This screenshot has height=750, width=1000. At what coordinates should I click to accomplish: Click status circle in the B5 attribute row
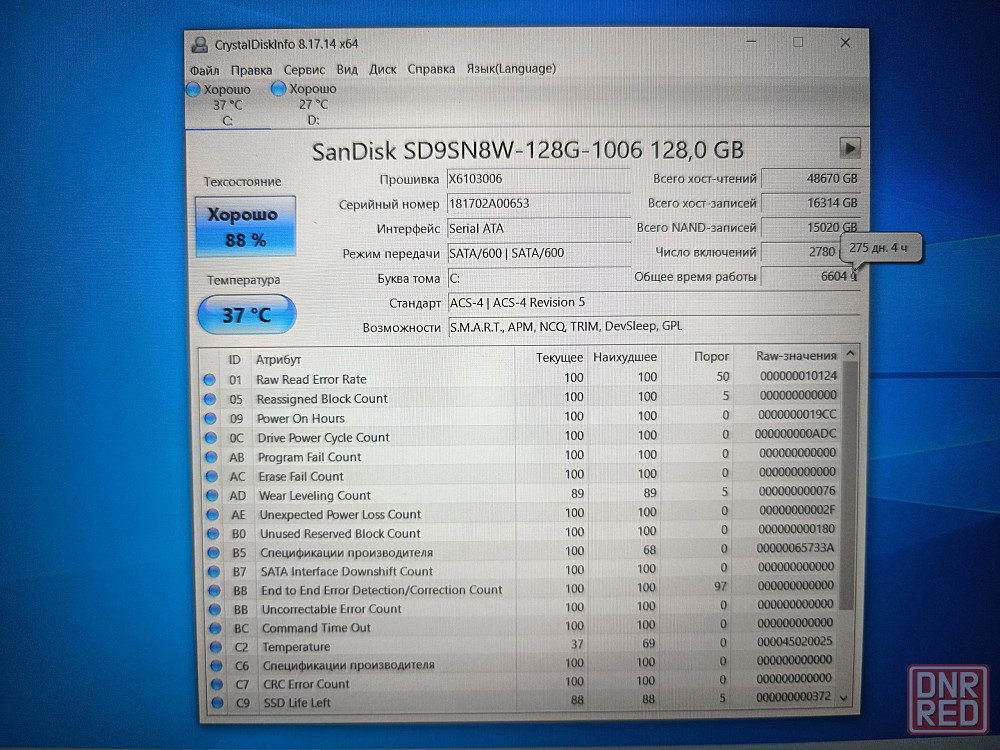pos(214,552)
